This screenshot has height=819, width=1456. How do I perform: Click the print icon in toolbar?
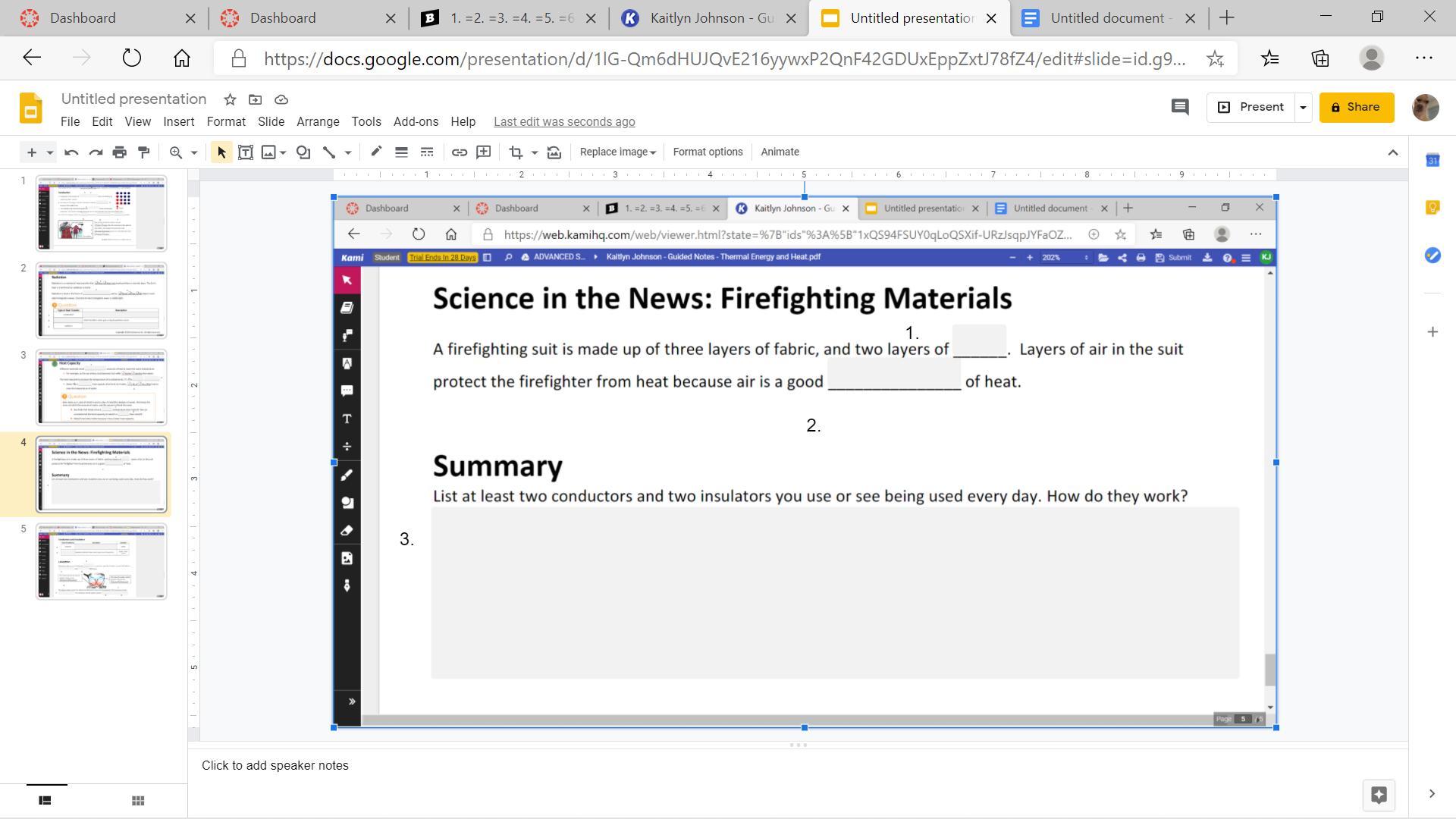[119, 152]
